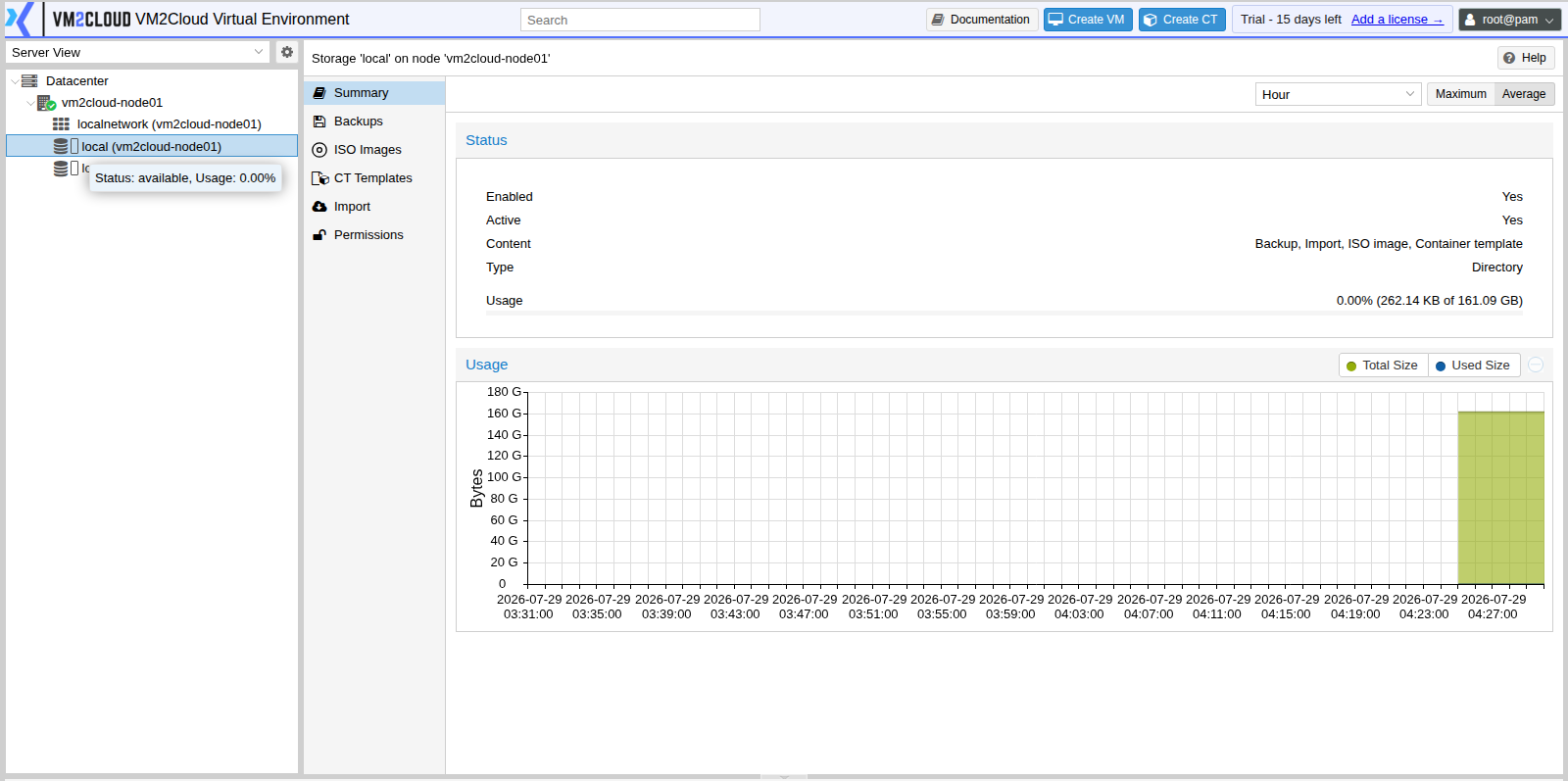
Task: Click the Datacenter server icon
Action: pos(30,81)
